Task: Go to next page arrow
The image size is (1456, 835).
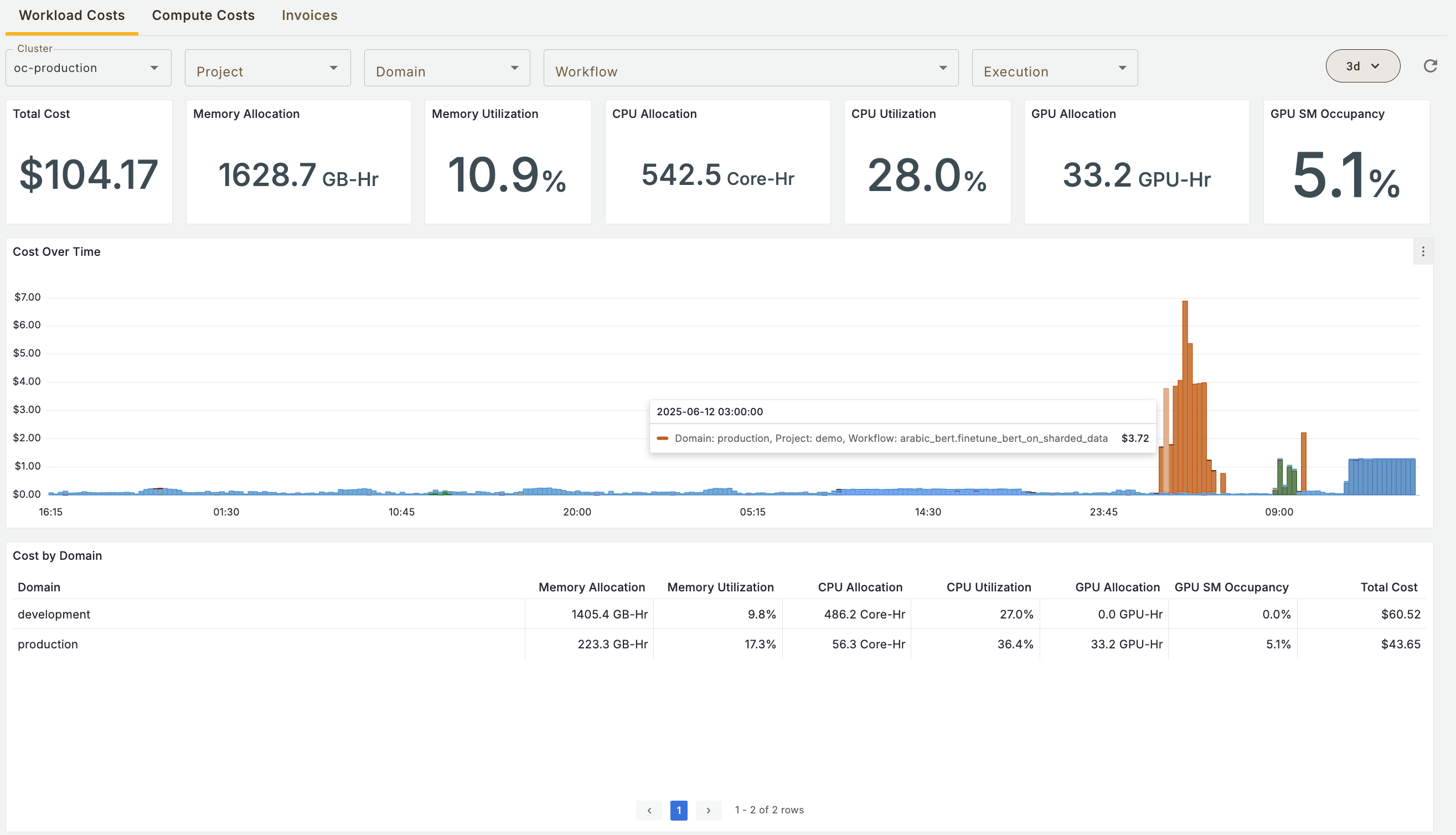Action: 709,810
